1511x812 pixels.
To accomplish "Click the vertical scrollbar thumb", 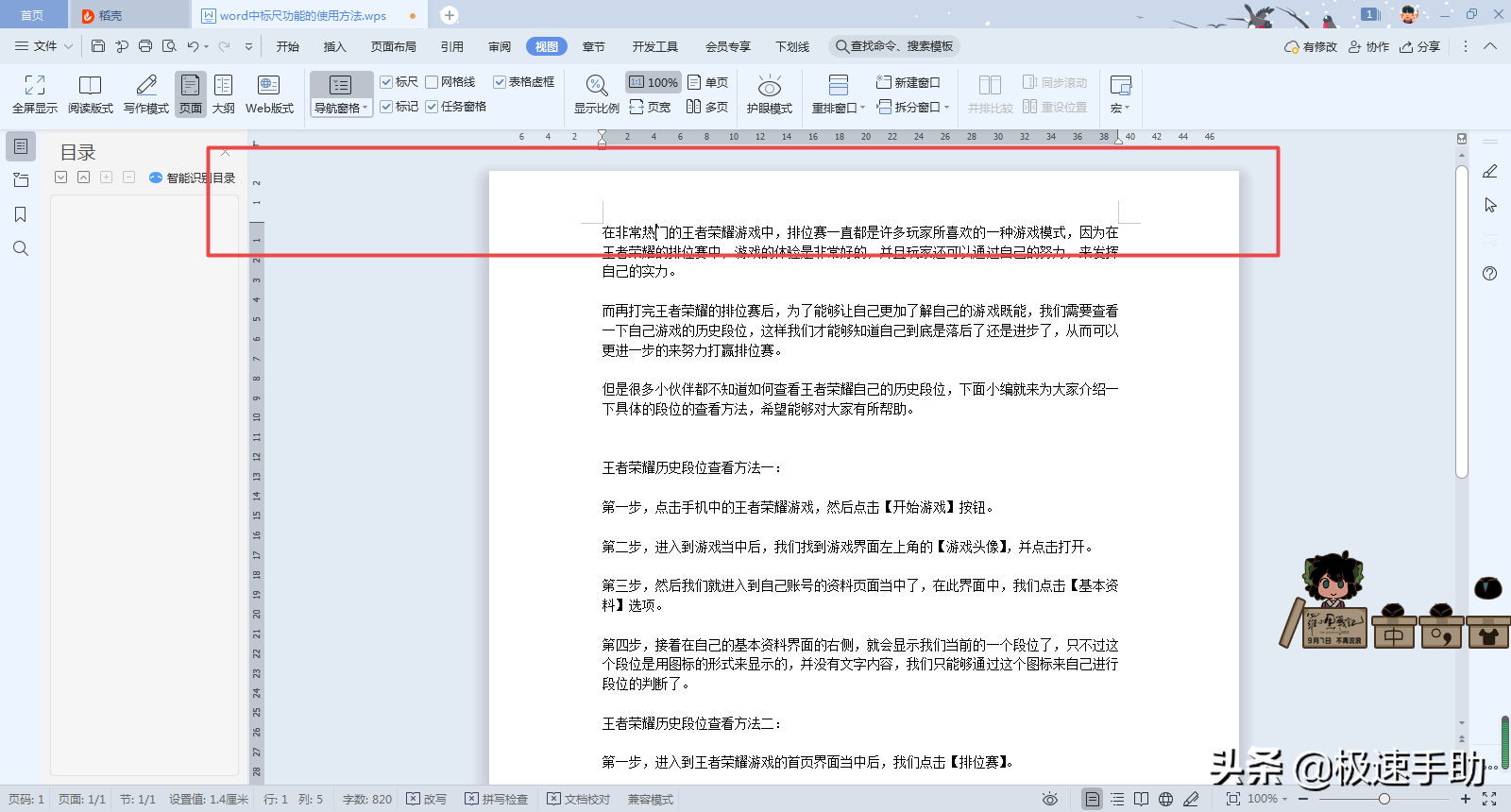I will pyautogui.click(x=1462, y=321).
